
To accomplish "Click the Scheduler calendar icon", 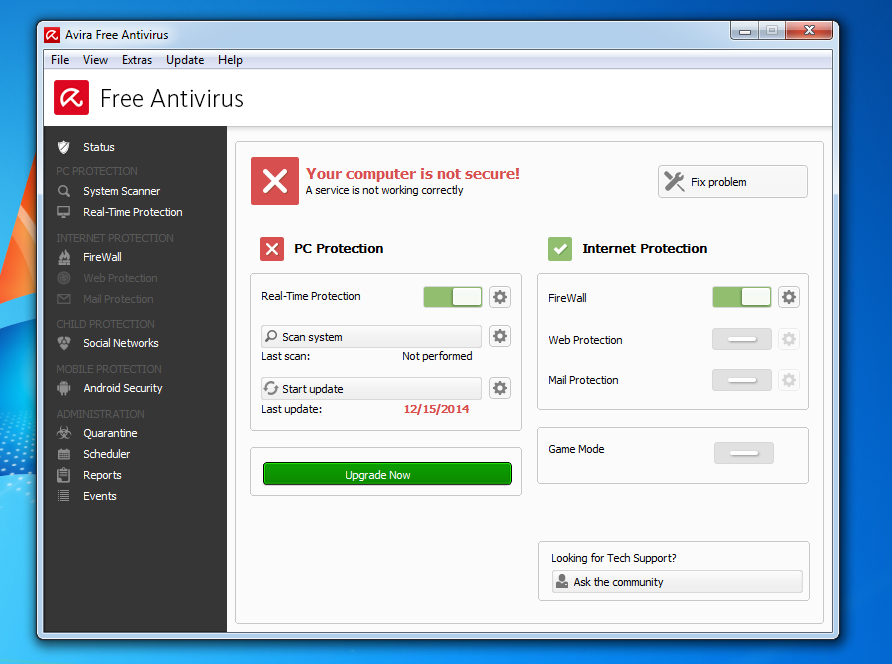I will pyautogui.click(x=64, y=454).
